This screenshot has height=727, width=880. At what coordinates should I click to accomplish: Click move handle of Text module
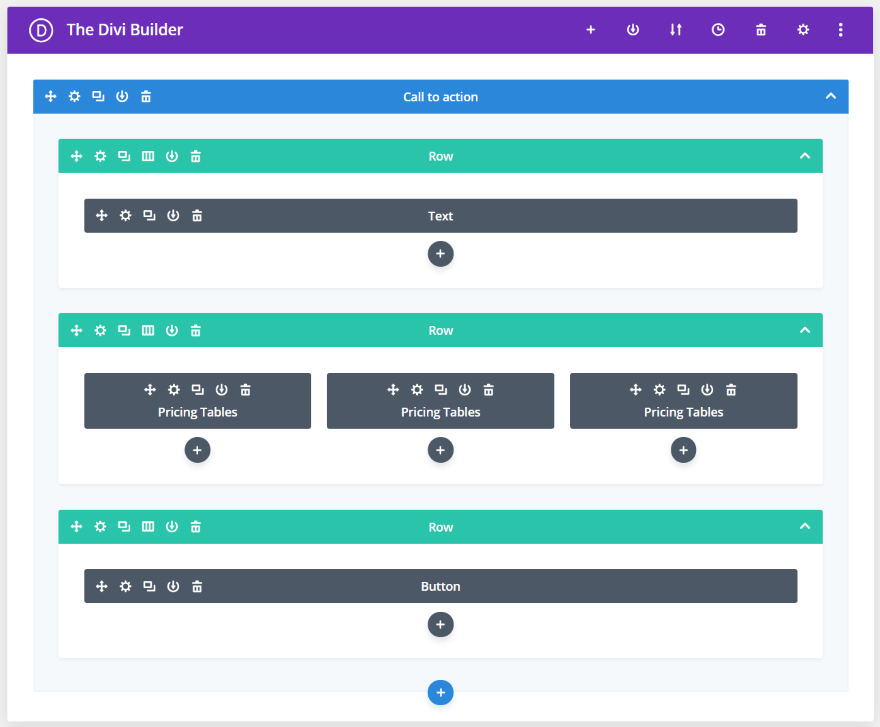coord(102,216)
